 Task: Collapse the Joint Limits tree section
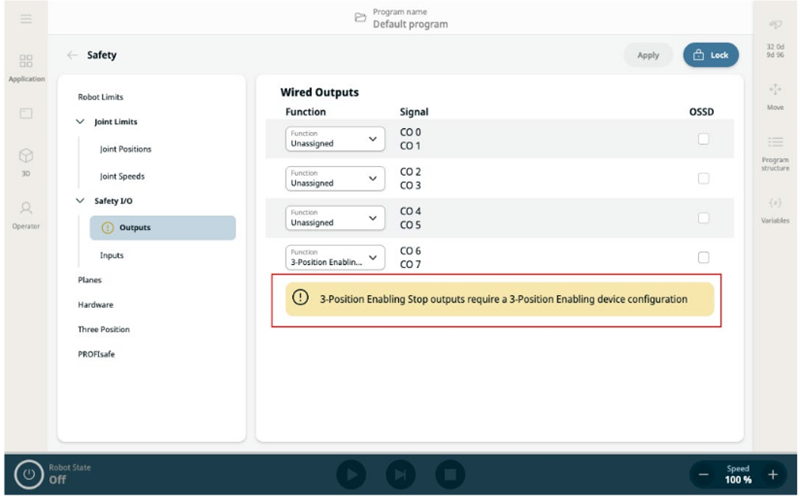(81, 122)
